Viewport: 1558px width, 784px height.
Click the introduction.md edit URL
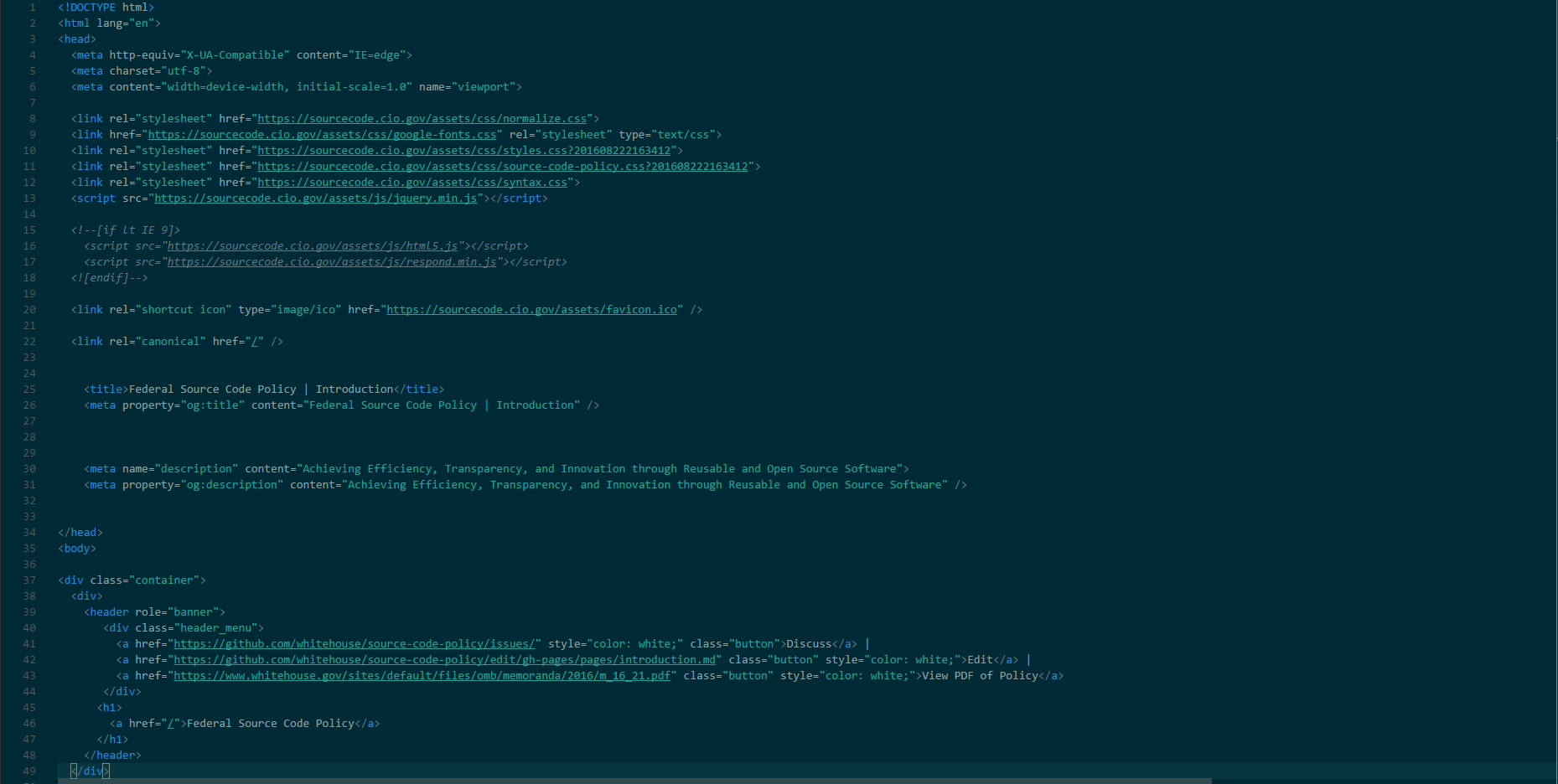(x=445, y=660)
